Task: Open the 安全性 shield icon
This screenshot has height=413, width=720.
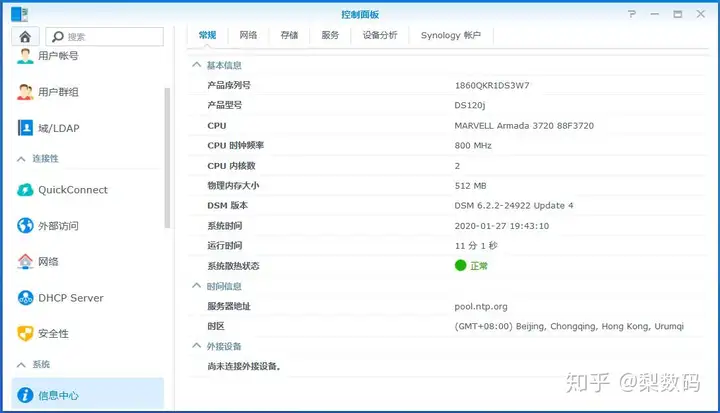Action: (25, 334)
